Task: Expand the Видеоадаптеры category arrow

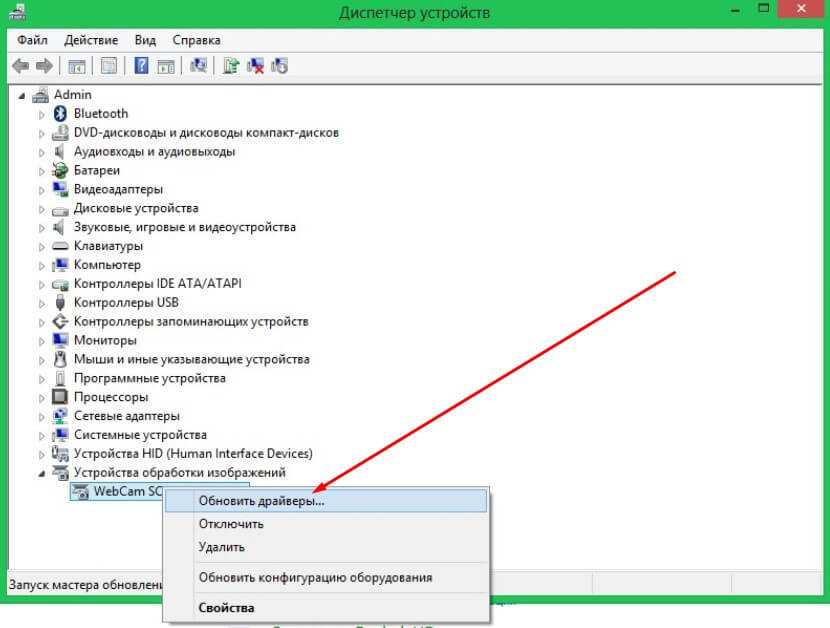Action: click(41, 190)
